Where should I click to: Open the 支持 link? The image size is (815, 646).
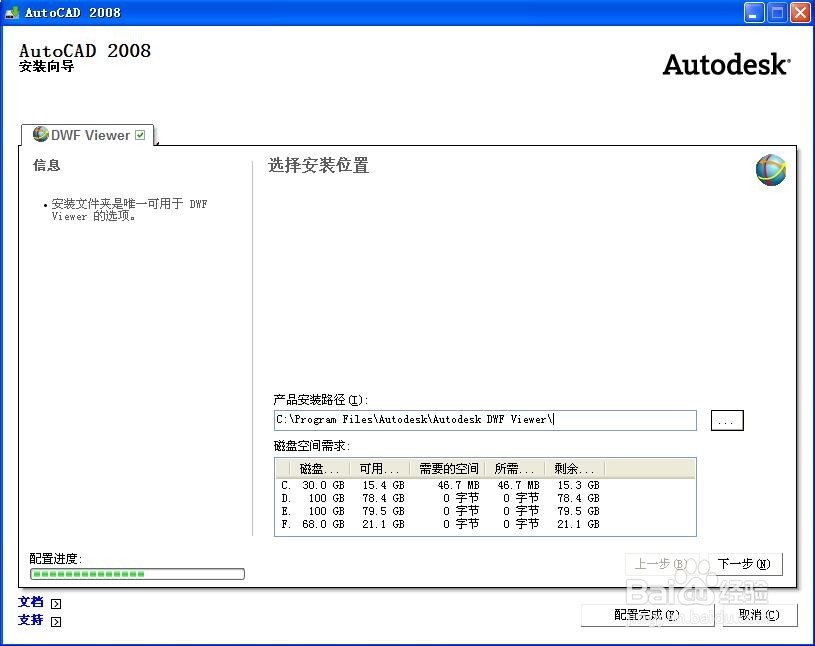31,620
